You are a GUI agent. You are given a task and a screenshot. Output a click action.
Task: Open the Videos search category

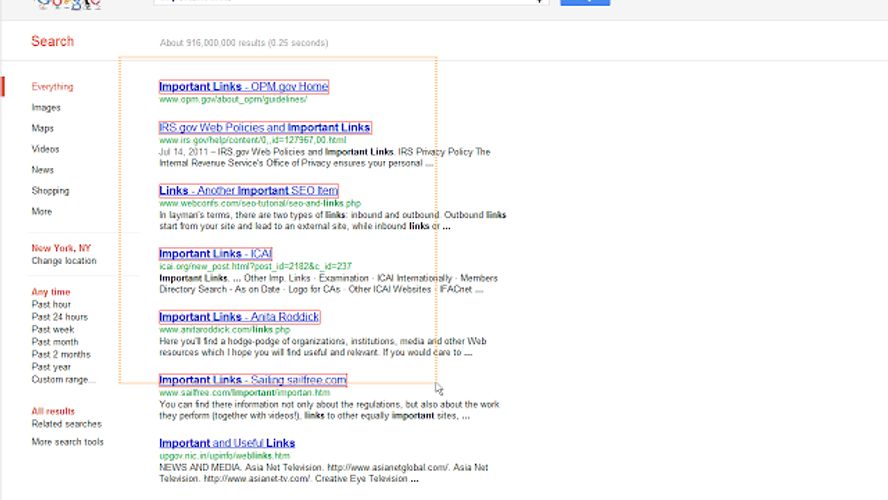click(45, 149)
